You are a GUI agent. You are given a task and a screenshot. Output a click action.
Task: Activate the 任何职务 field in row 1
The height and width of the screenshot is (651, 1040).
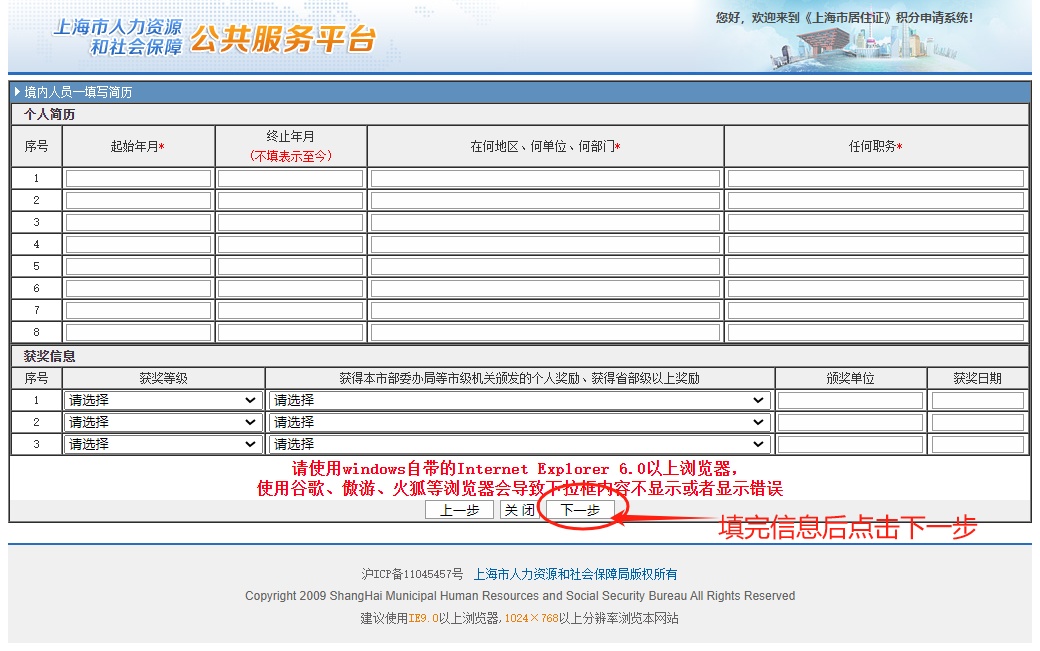point(876,178)
